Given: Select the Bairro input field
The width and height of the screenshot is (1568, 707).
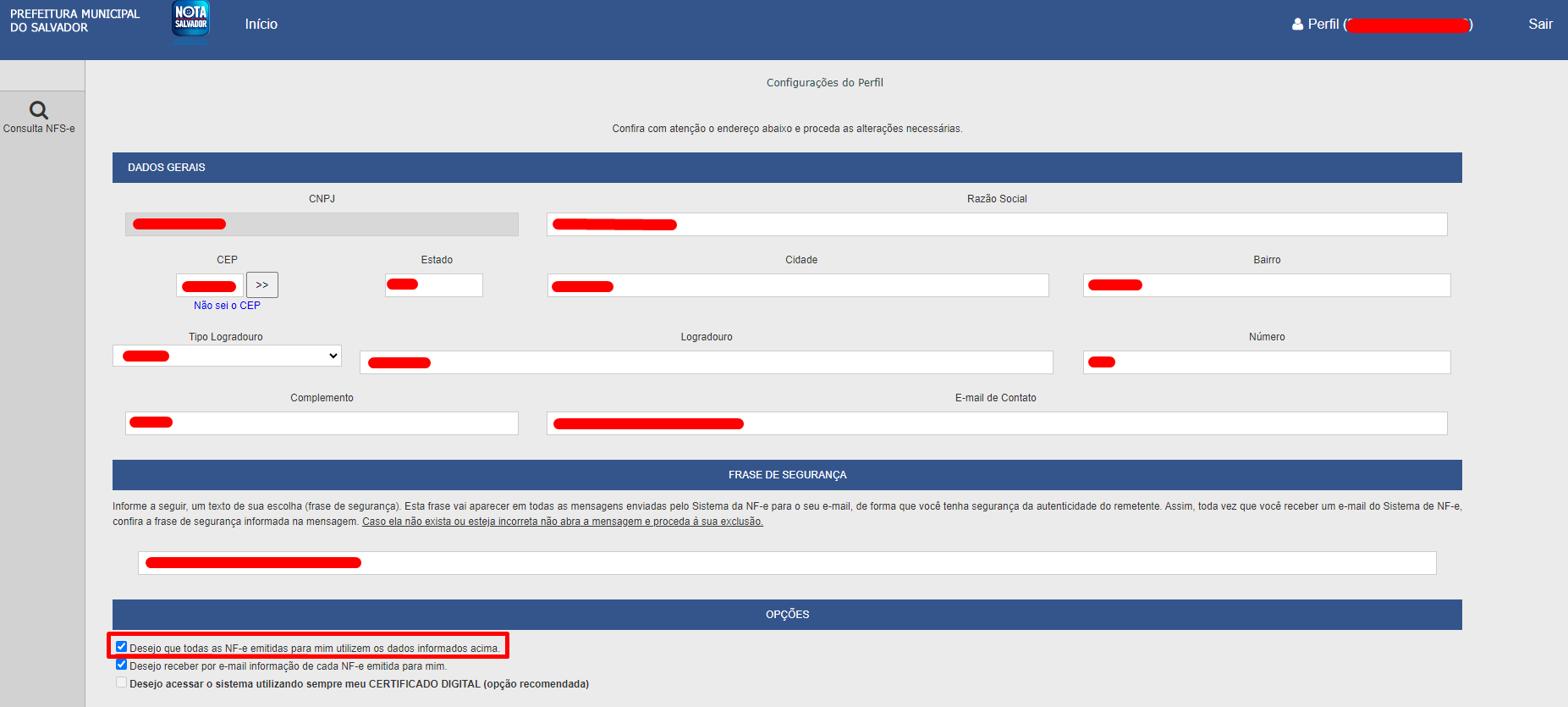Looking at the screenshot, I should (x=1267, y=285).
